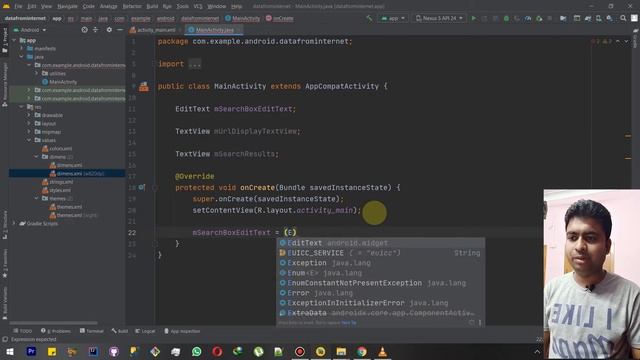Image resolution: width=640 pixels, height=360 pixels.
Task: Open the Nexus 5 API 24 device dropdown
Action: coord(439,18)
